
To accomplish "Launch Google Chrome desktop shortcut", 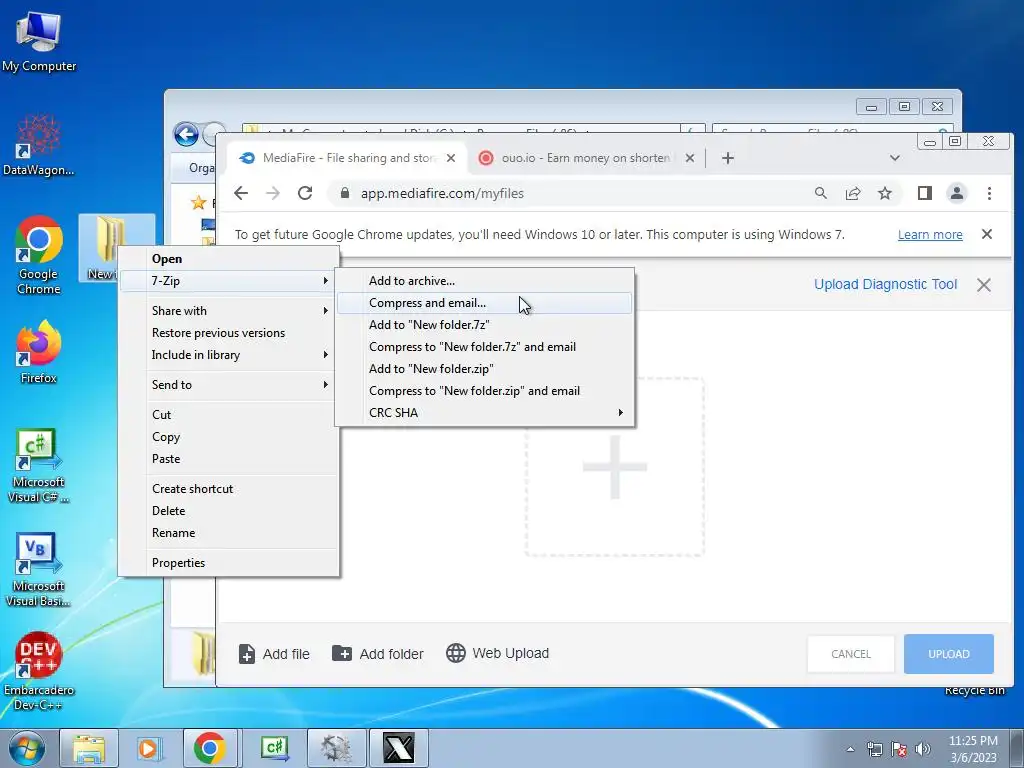I will click(39, 255).
